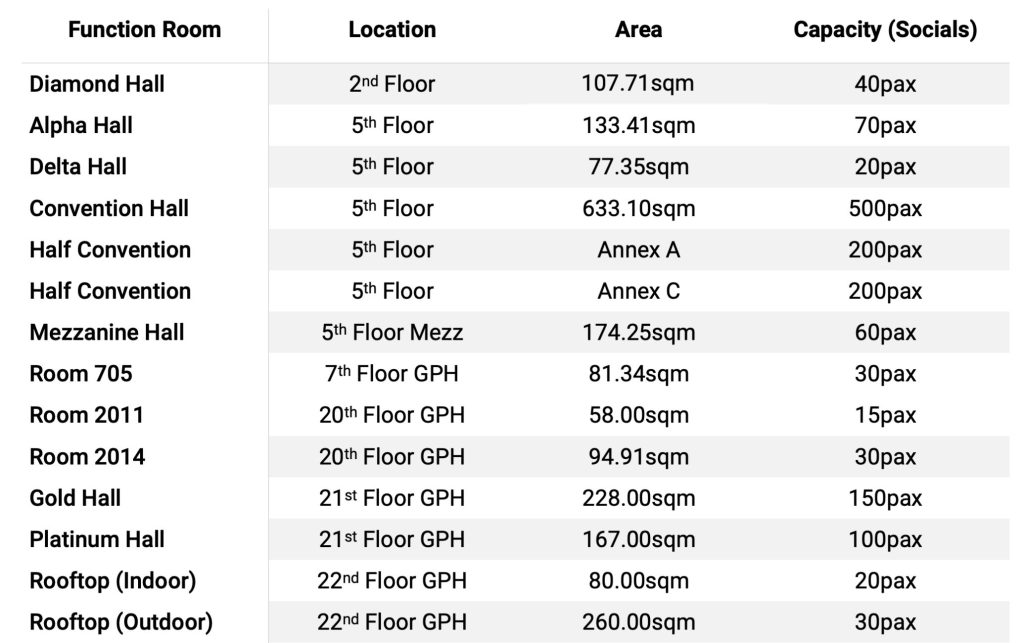Click the Annex A area cell

click(638, 250)
